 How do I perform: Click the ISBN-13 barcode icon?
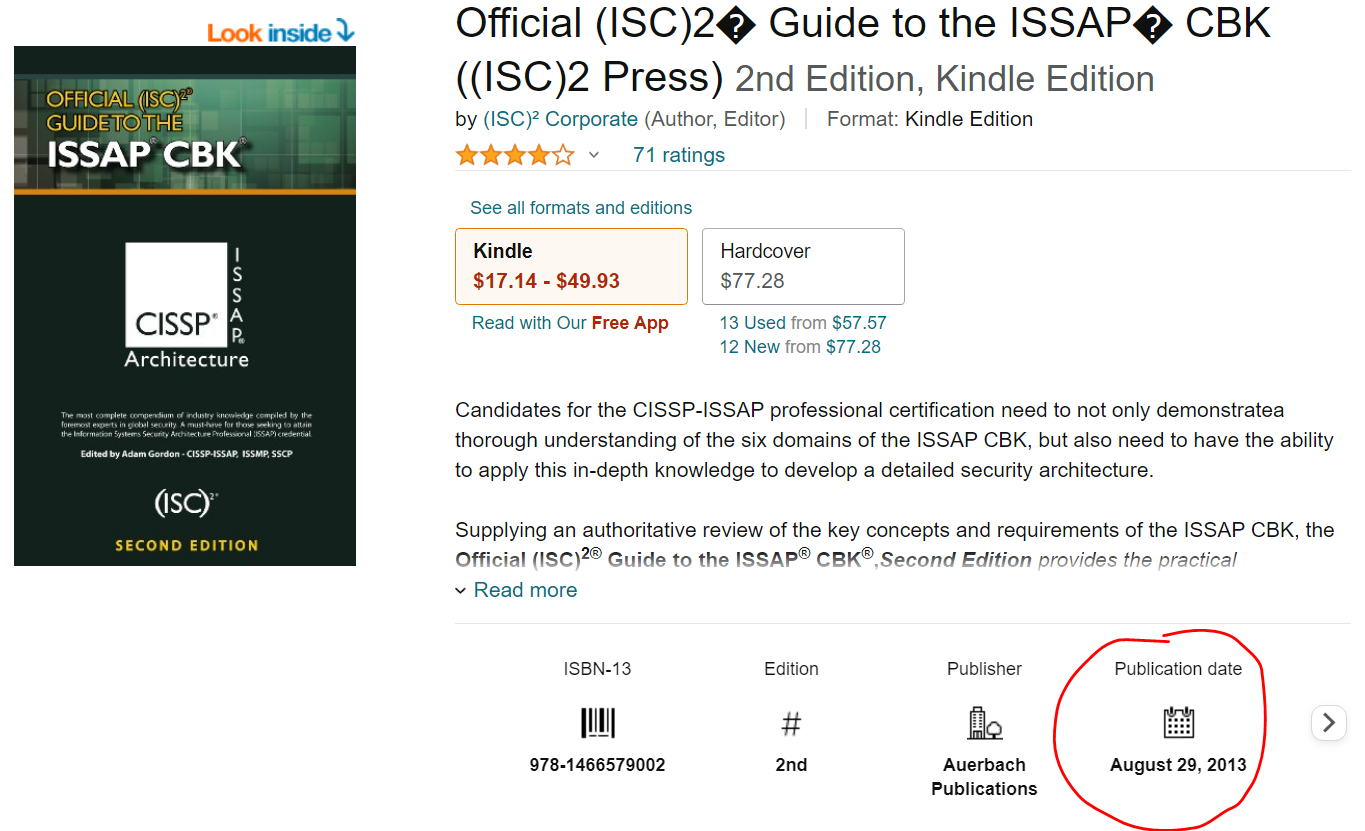click(x=597, y=722)
